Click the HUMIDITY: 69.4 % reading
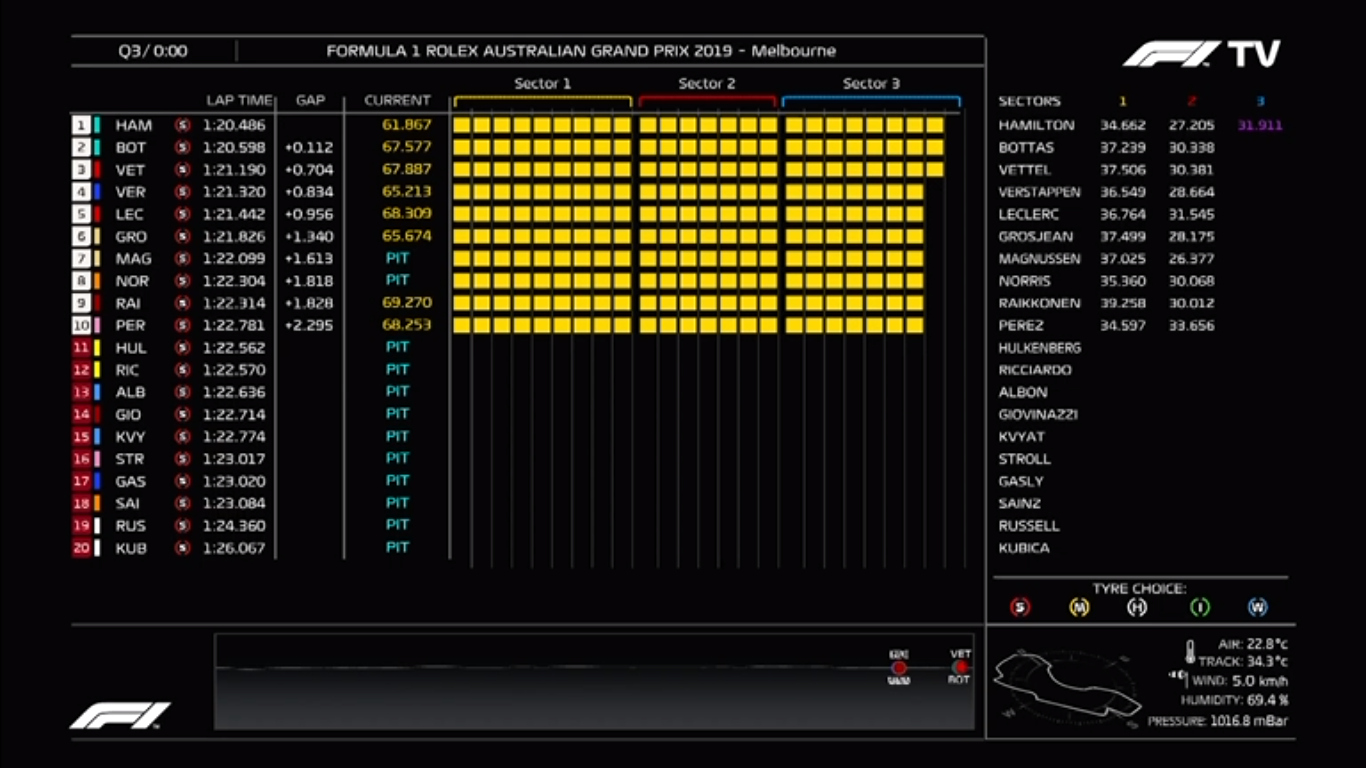Viewport: 1366px width, 768px height. coord(1234,701)
